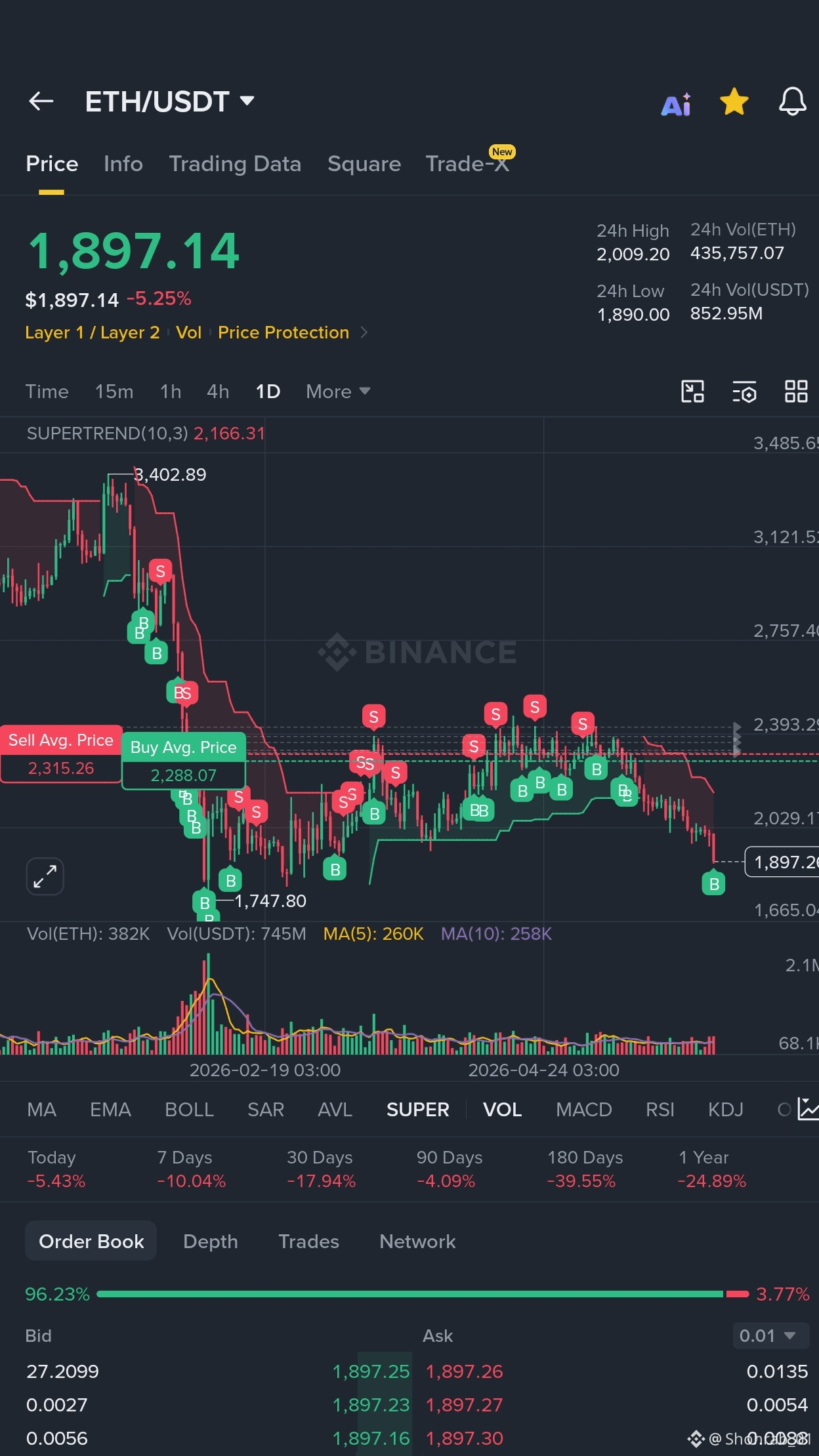Tap the bid/ask ratio bar

click(423, 1294)
